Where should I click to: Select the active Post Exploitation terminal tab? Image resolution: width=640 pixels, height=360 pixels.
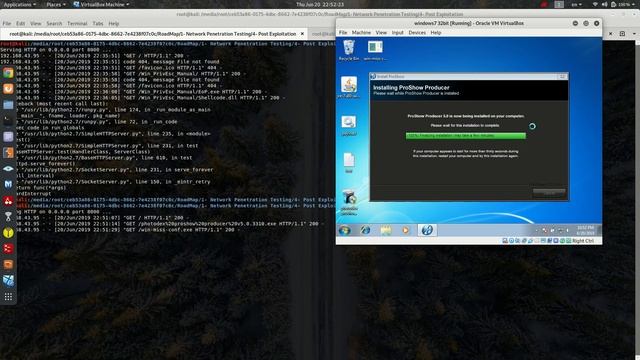[x=153, y=34]
